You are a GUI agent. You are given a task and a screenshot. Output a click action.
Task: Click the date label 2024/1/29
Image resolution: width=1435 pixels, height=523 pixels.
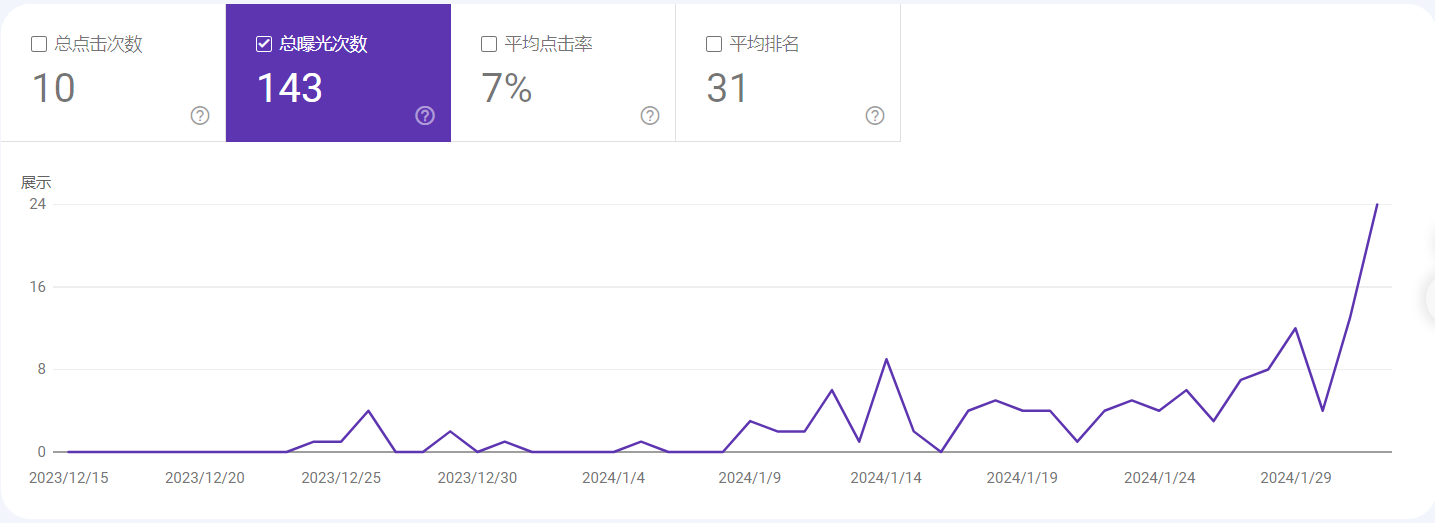(x=1295, y=478)
